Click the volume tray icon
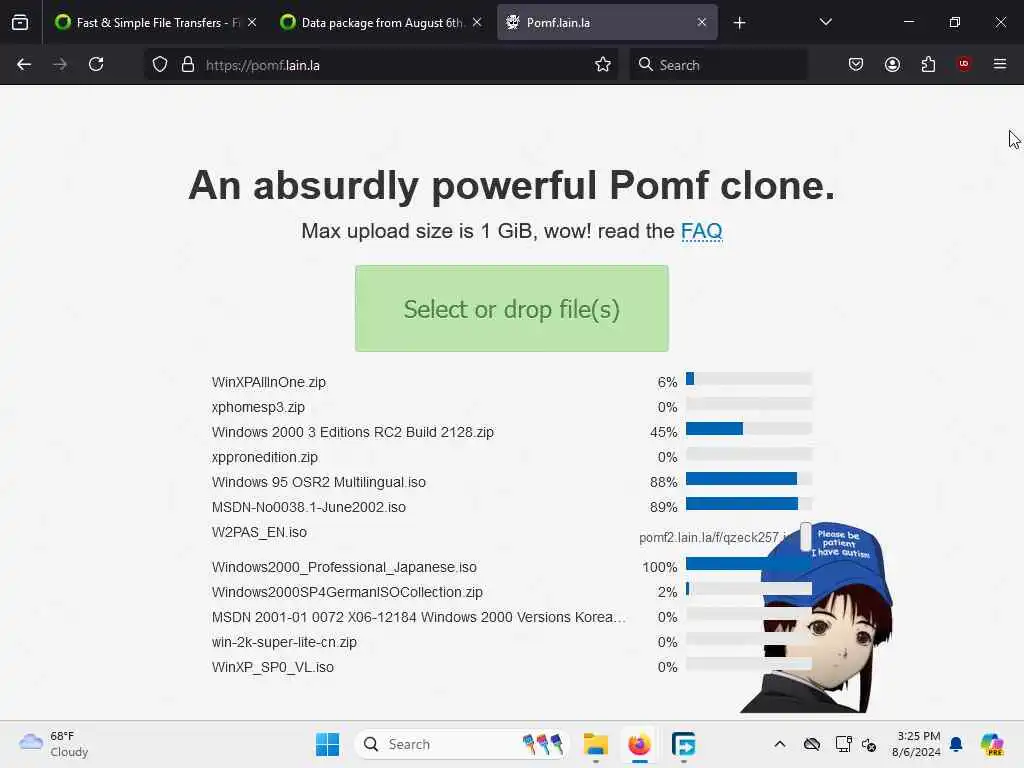This screenshot has width=1024, height=768. coord(869,744)
